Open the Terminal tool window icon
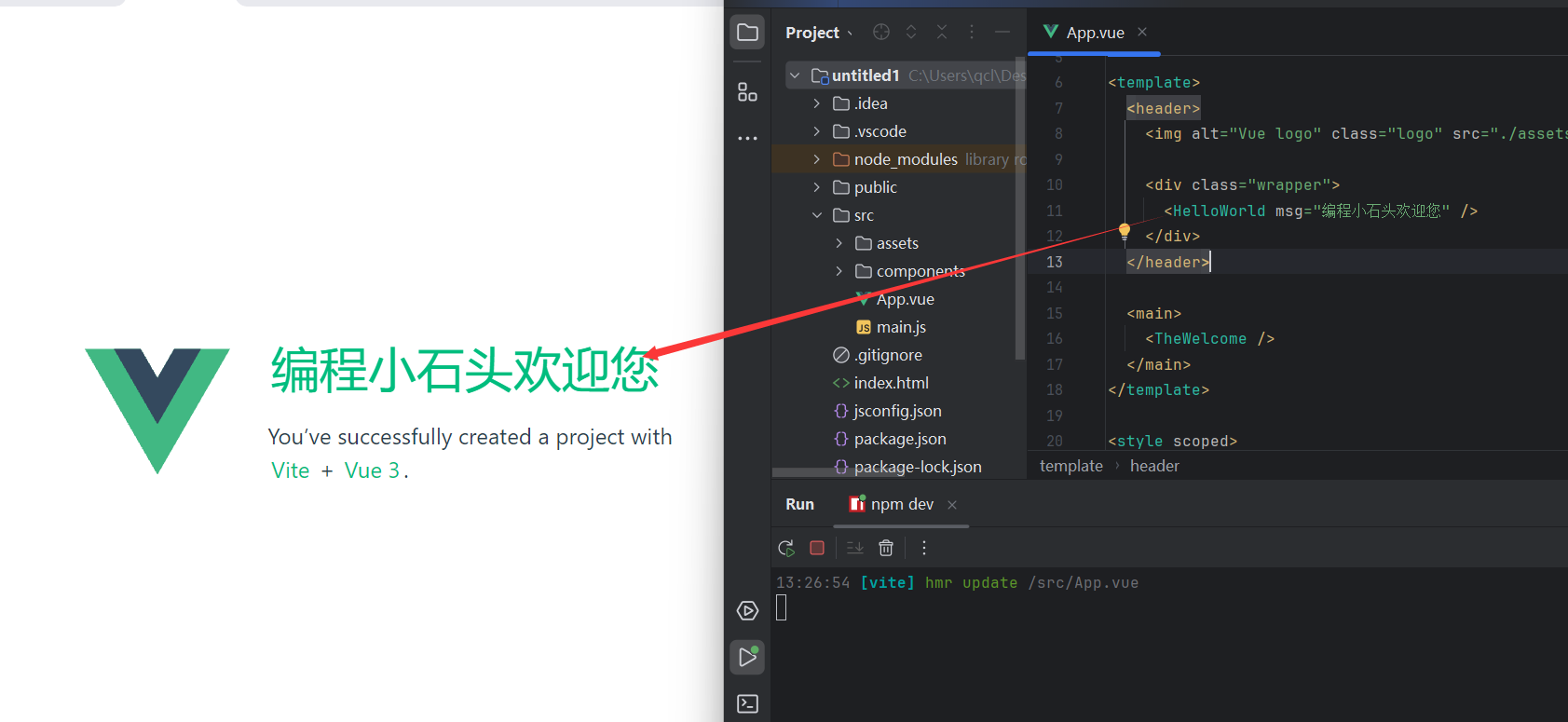 click(747, 703)
